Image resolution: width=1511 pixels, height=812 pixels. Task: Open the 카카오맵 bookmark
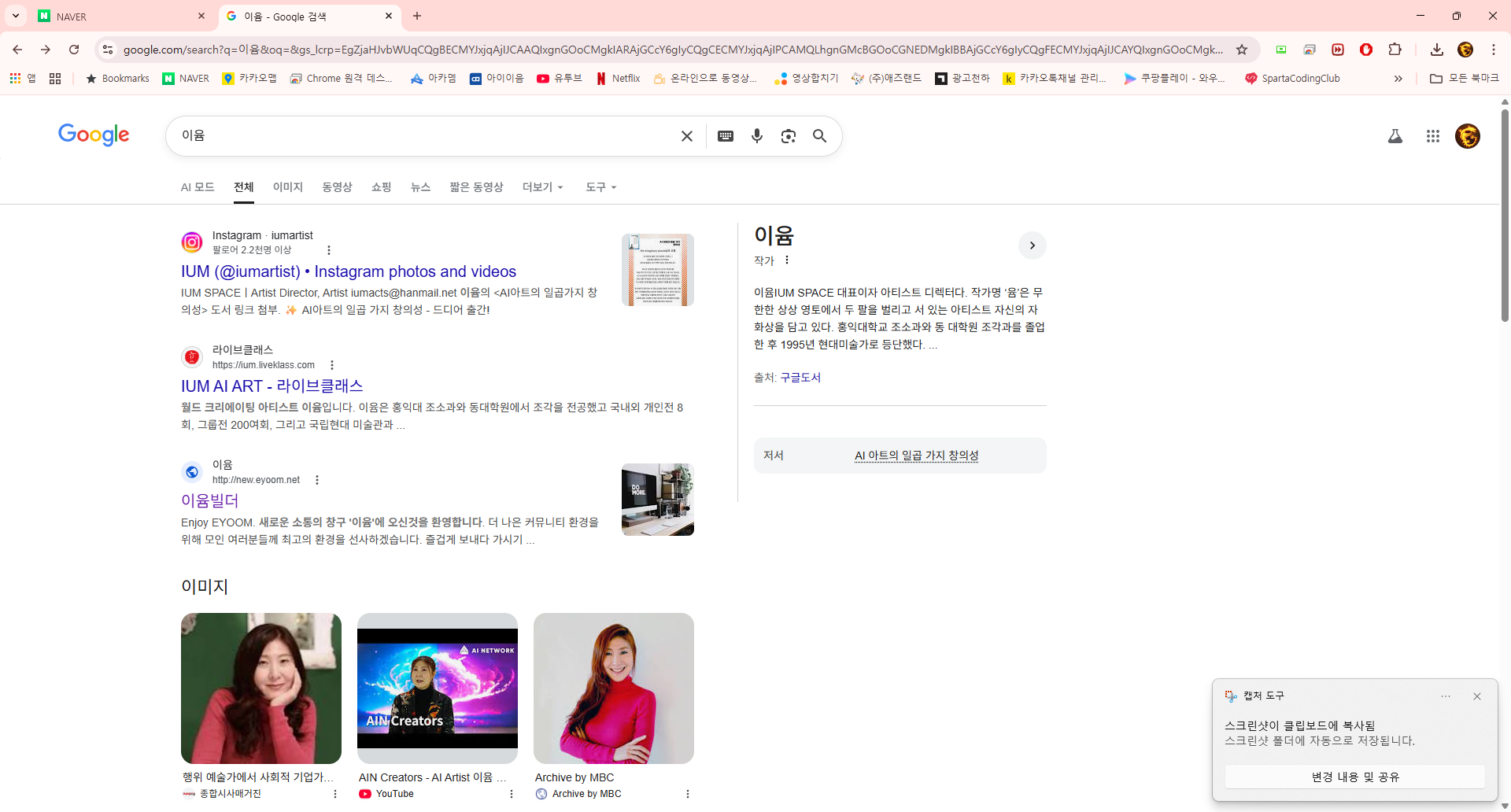[249, 79]
